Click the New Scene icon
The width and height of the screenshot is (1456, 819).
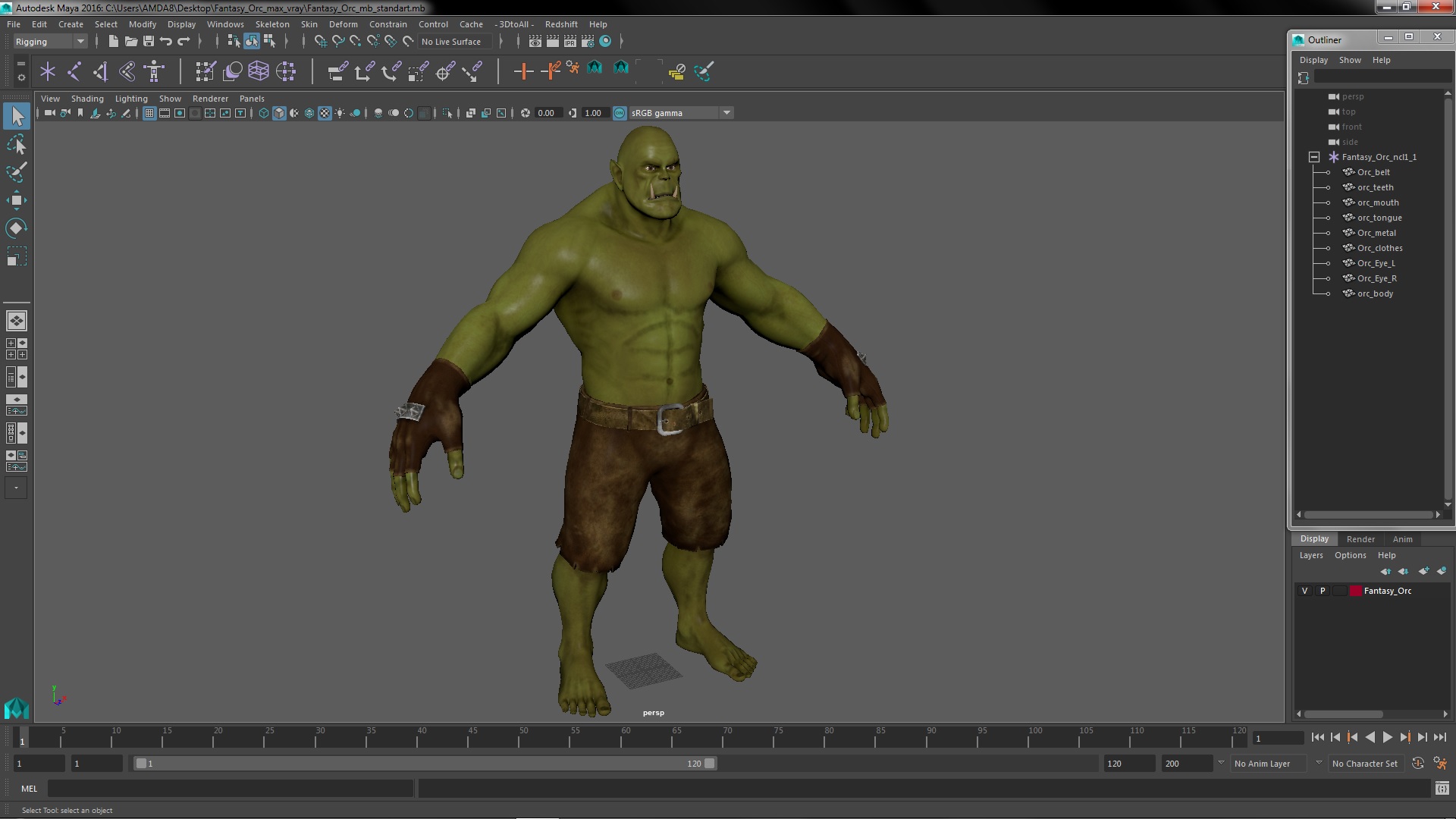tap(113, 42)
